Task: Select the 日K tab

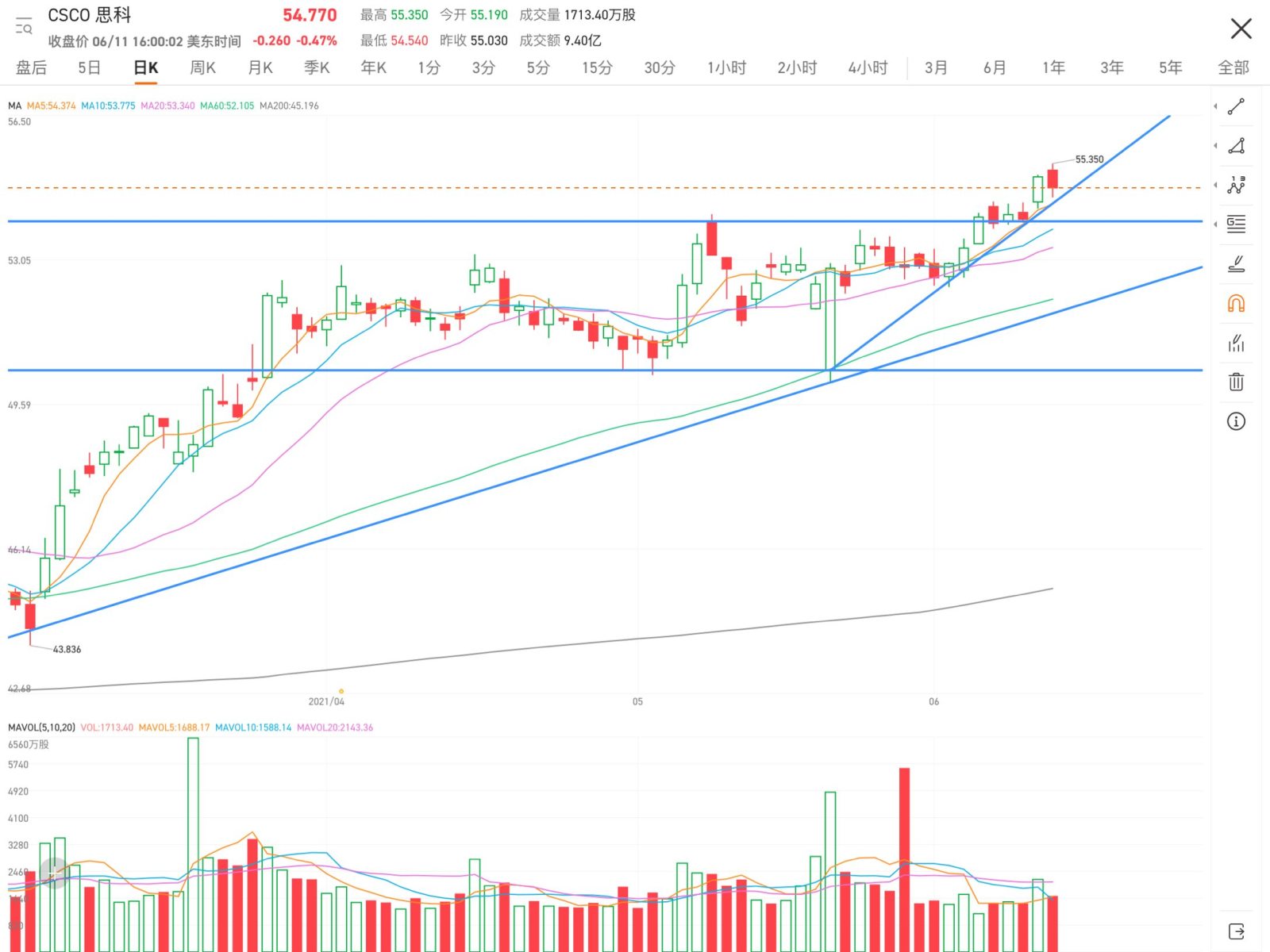Action: [x=145, y=67]
